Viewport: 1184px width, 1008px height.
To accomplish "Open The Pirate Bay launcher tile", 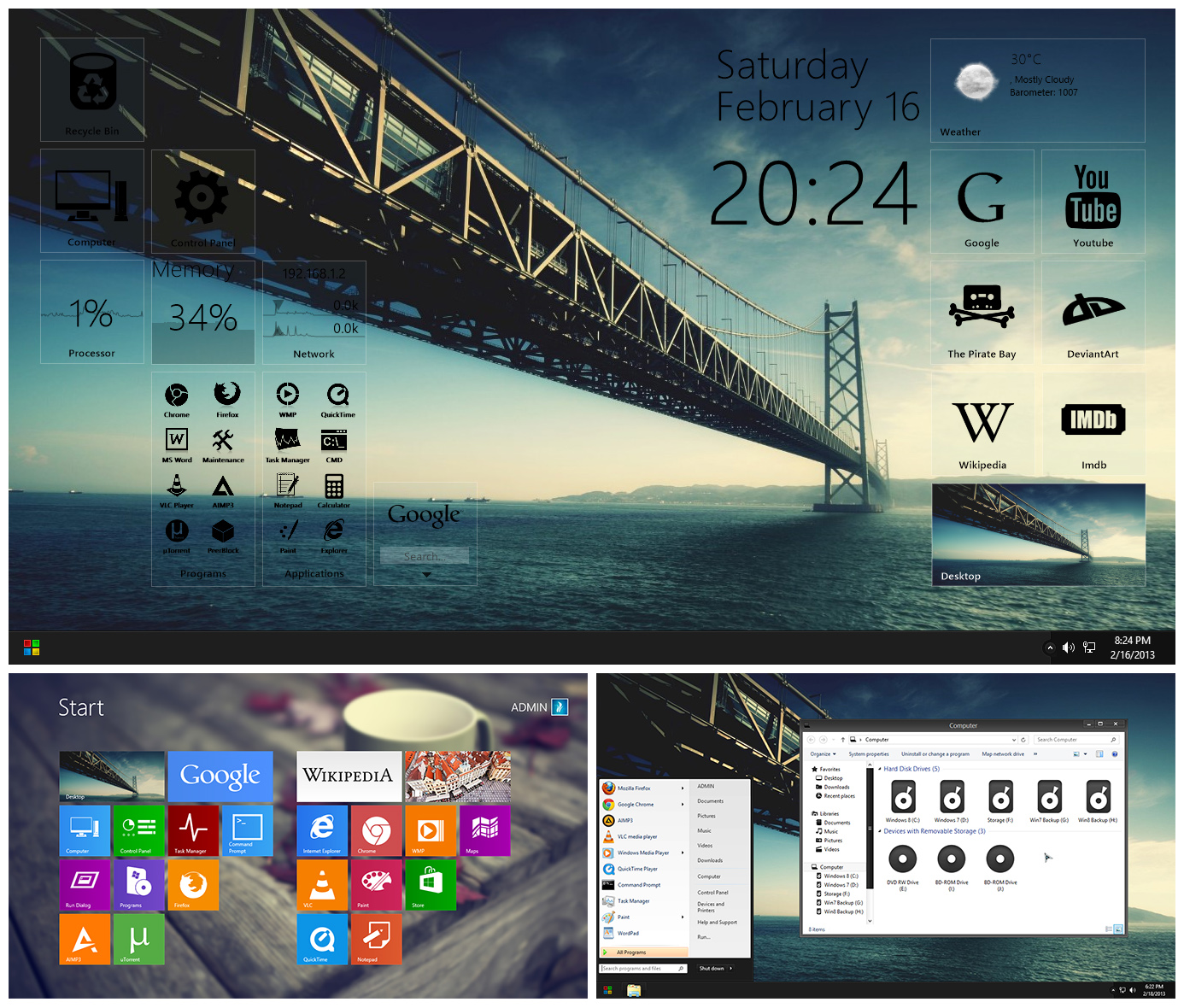I will pyautogui.click(x=982, y=312).
